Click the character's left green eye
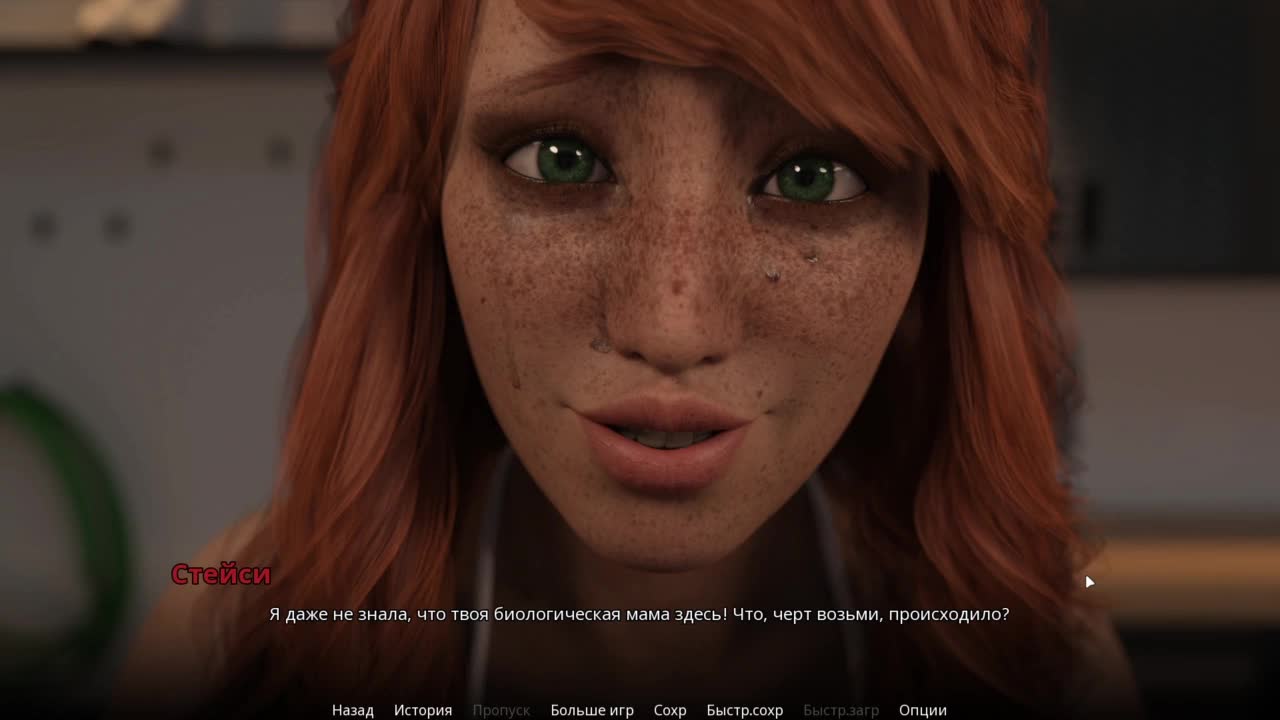Image resolution: width=1280 pixels, height=720 pixels. 560,162
